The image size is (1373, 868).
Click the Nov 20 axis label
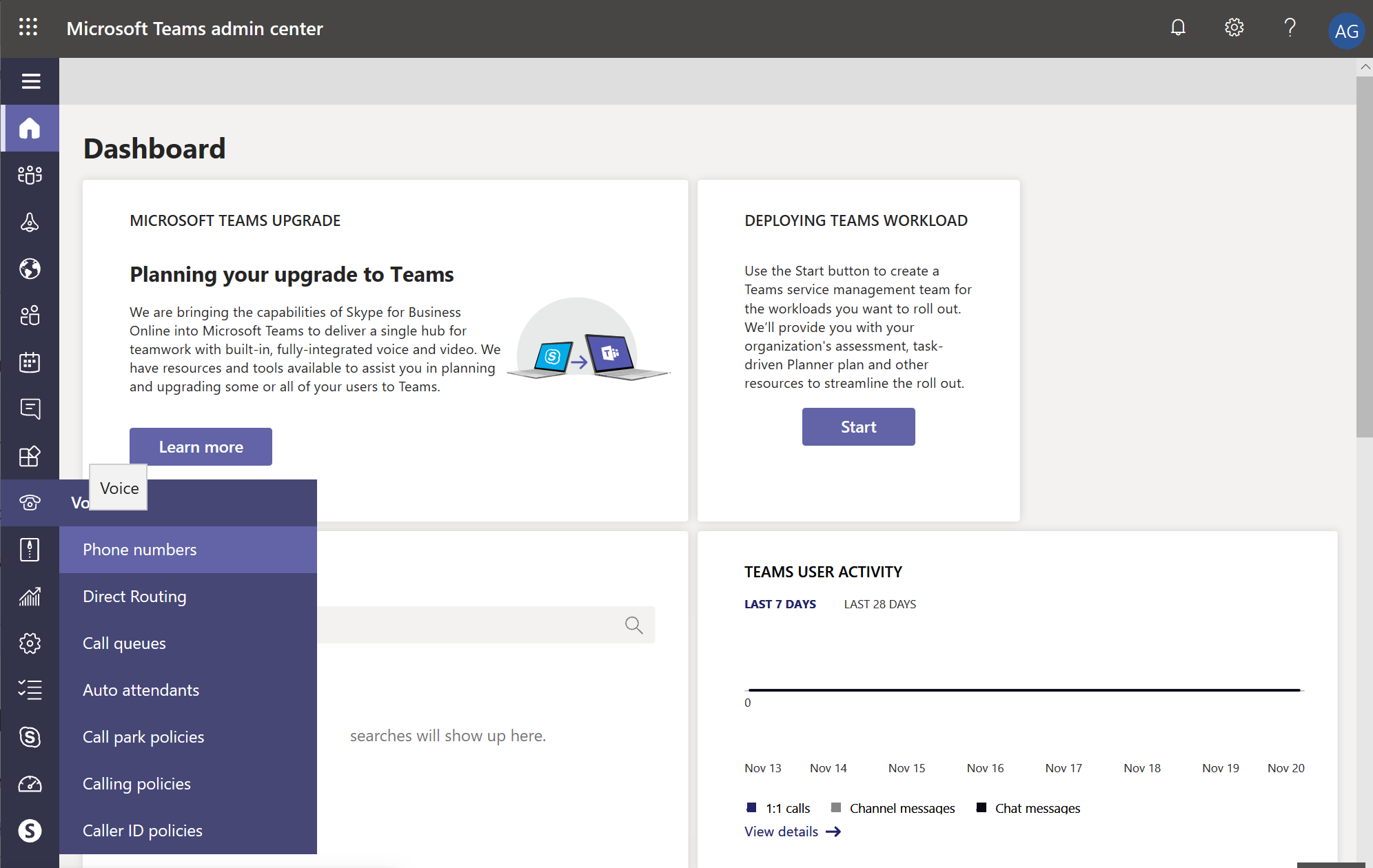(1285, 768)
